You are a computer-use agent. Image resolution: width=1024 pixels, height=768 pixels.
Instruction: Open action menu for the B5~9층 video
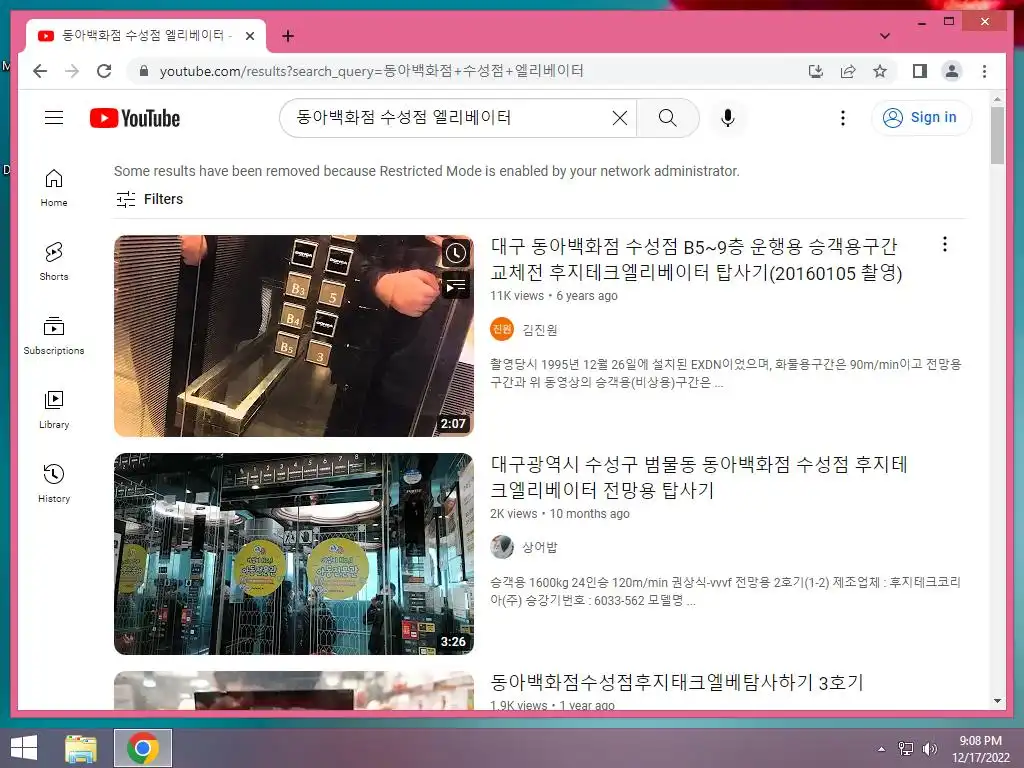[x=944, y=244]
